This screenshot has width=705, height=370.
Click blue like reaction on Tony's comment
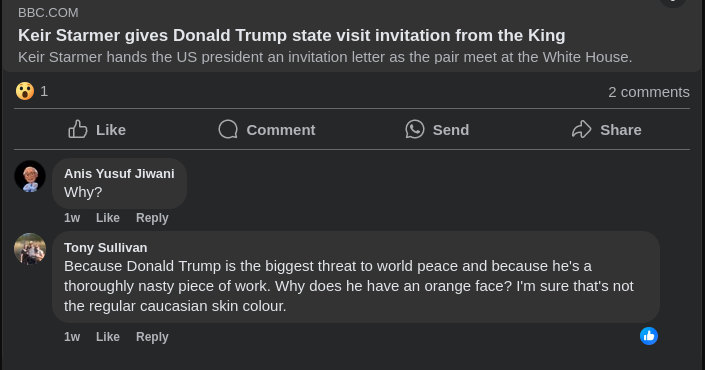point(649,336)
